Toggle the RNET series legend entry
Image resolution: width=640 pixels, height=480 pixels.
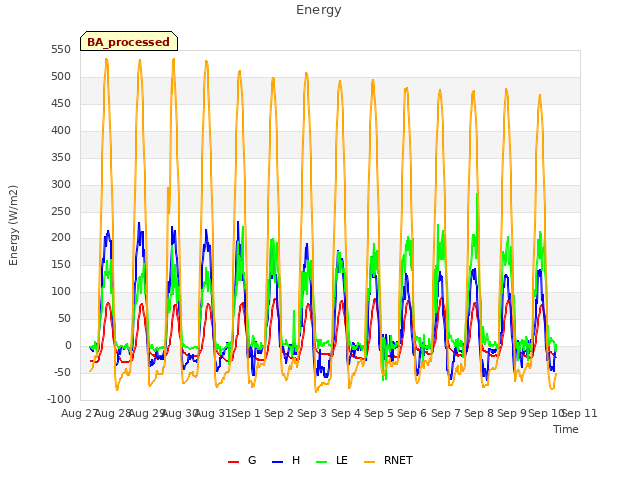pos(388,460)
